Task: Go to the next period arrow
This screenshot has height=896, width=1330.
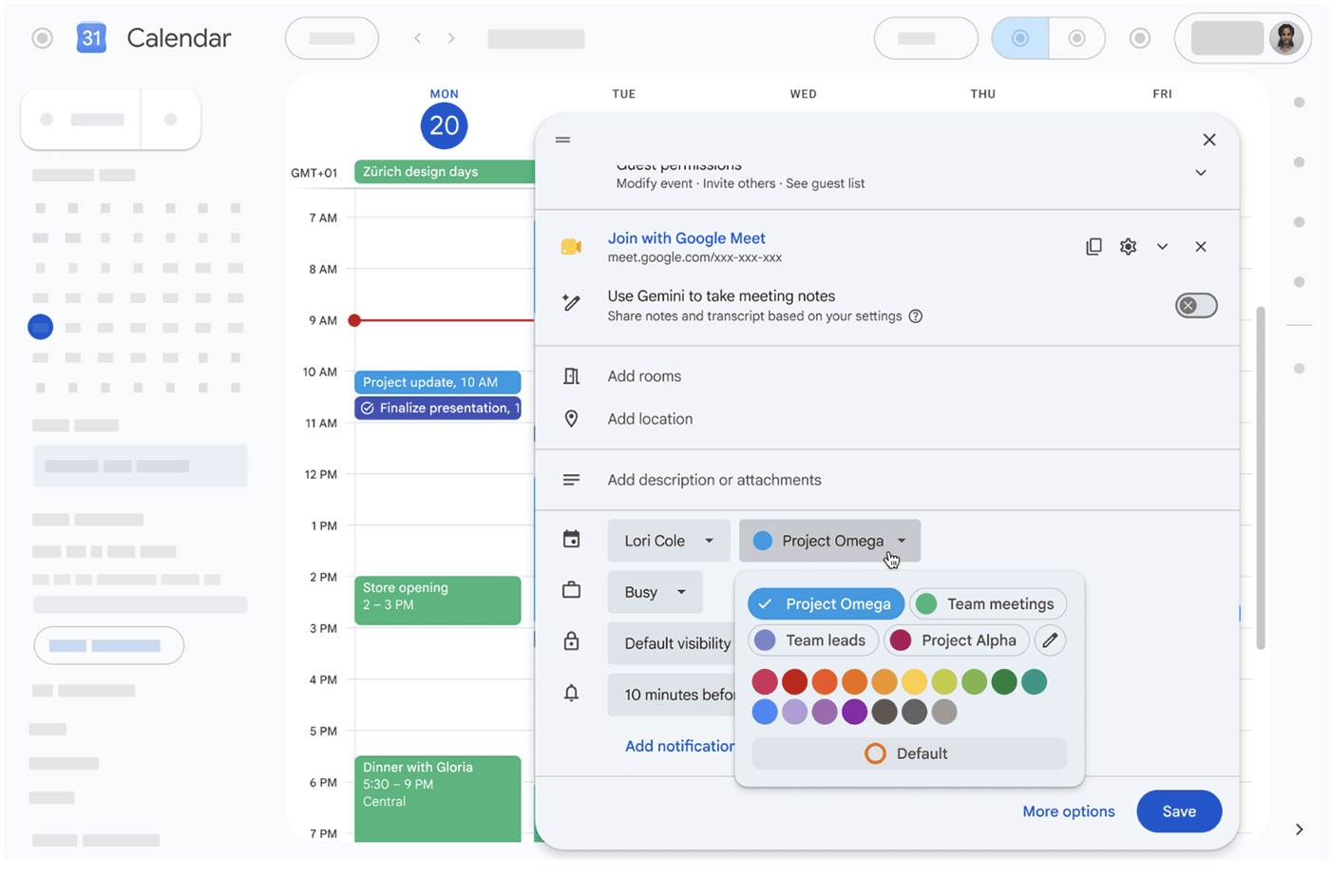Action: coord(451,38)
